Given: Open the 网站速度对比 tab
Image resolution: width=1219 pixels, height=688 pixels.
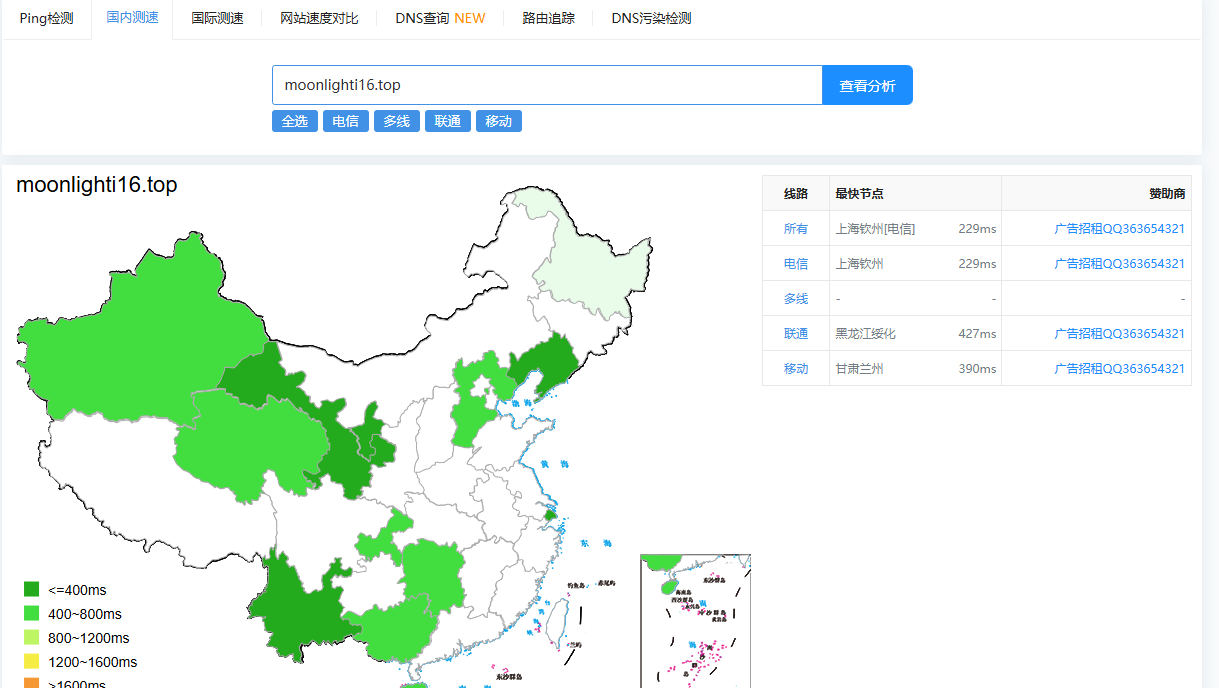Looking at the screenshot, I should pyautogui.click(x=319, y=18).
